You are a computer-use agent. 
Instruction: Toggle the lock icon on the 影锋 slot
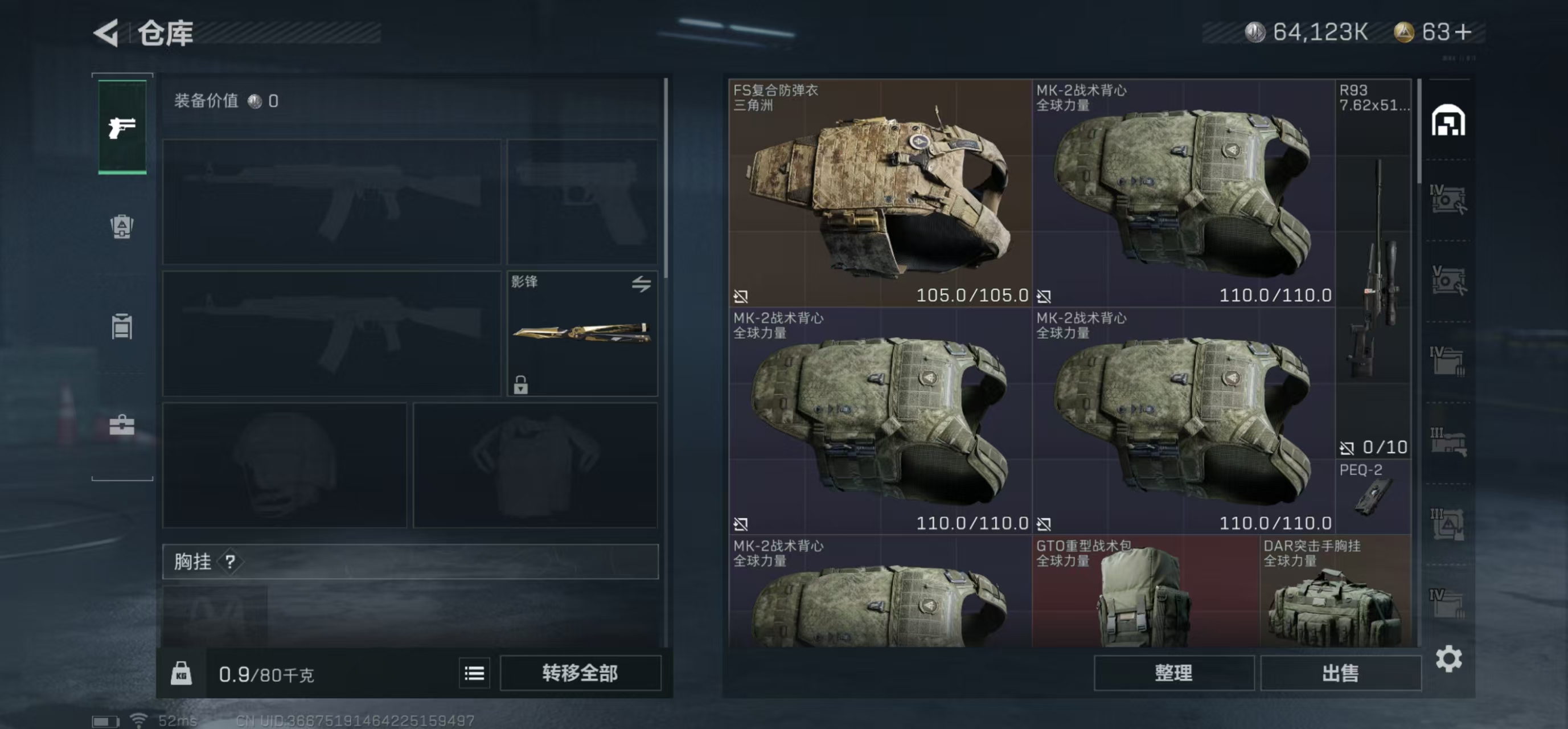(x=520, y=385)
